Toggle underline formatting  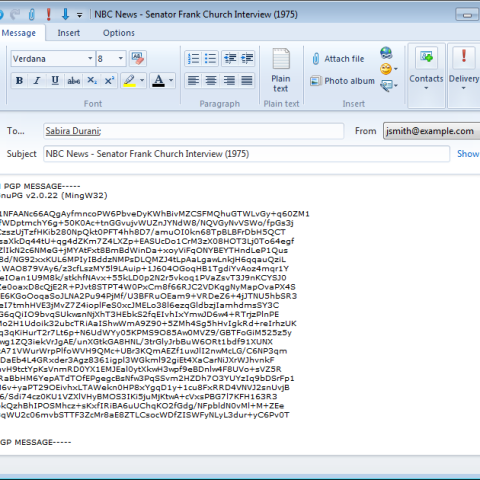pos(55,80)
